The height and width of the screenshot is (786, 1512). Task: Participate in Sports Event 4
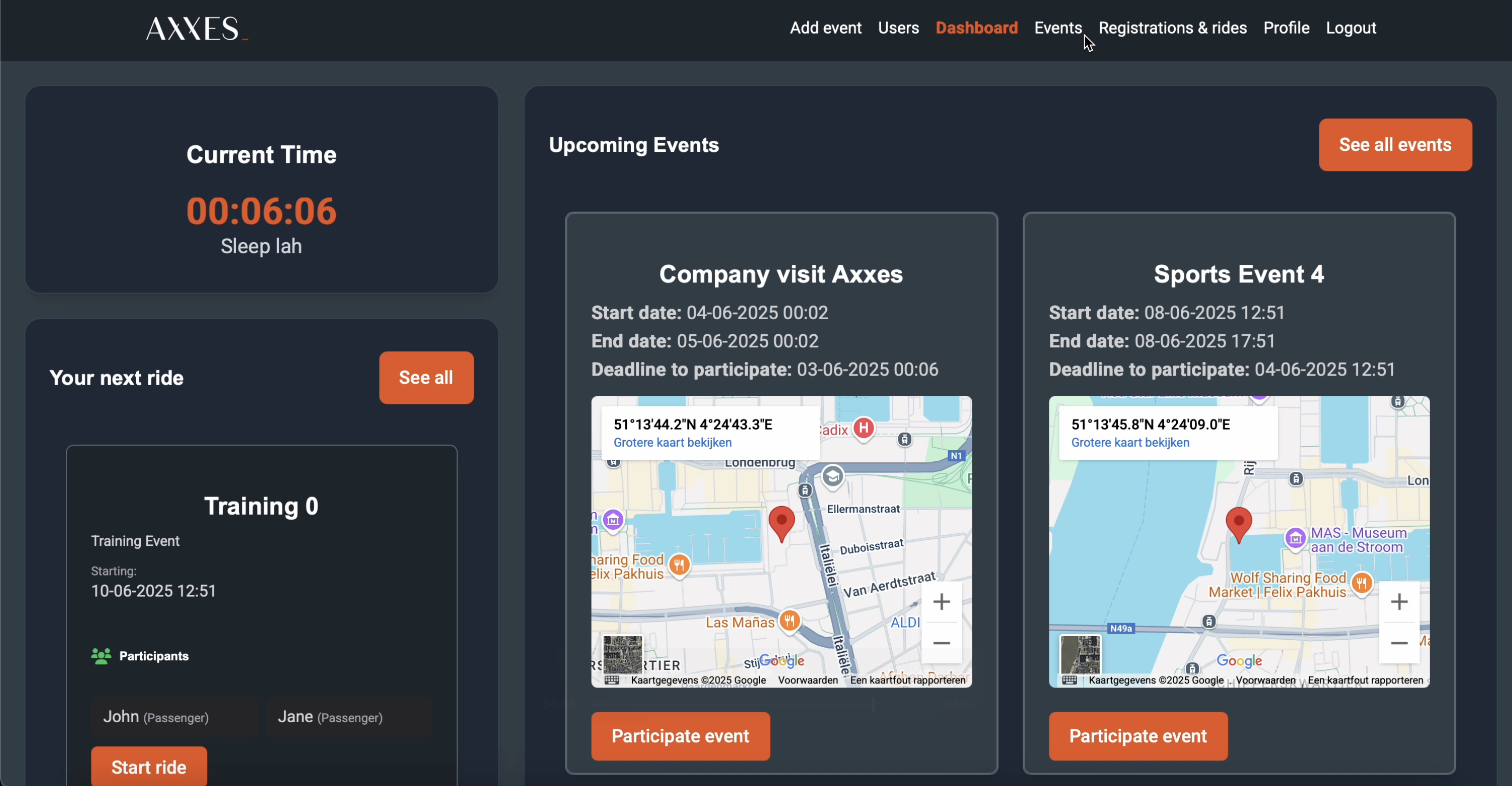[1138, 736]
